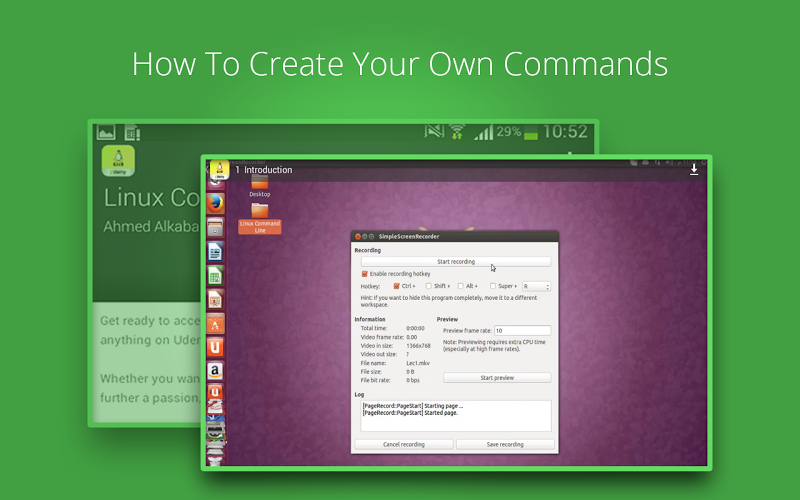This screenshot has height=500, width=800.
Task: Tap the muted vibrate status icon
Action: (434, 132)
